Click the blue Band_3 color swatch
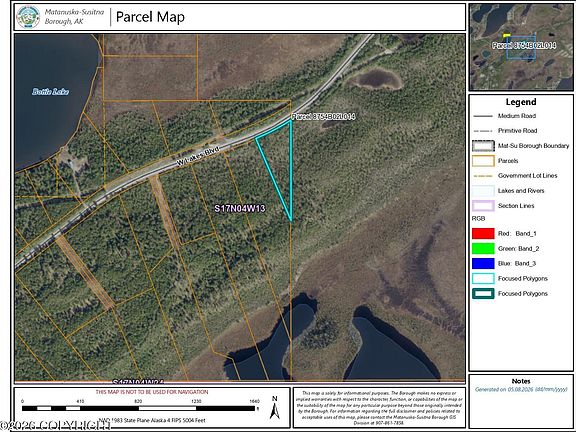Viewport: 576px width, 432px height. 483,264
